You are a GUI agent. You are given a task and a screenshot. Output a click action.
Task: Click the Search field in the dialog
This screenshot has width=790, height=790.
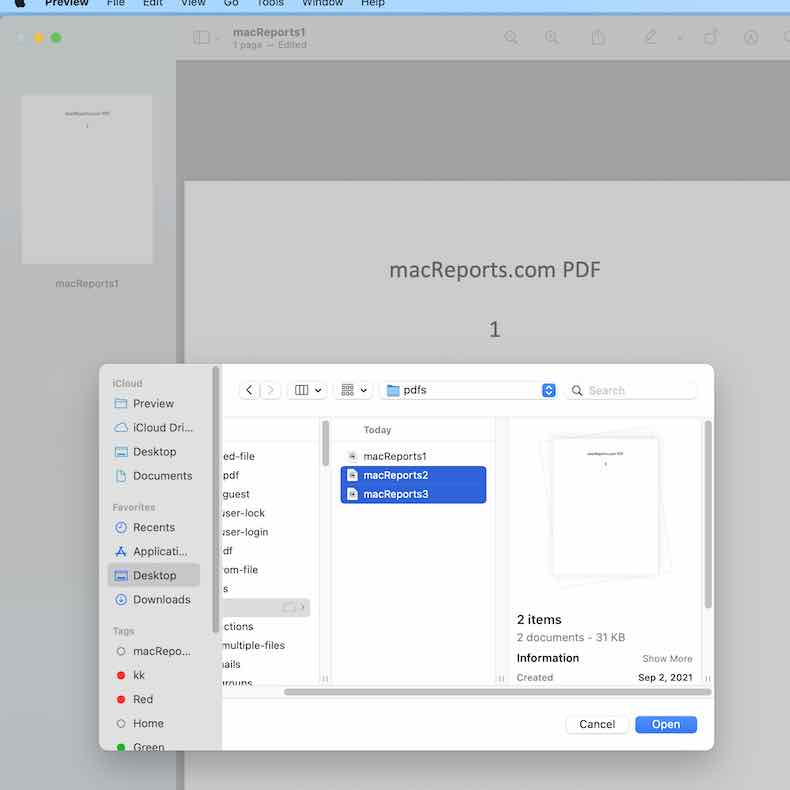[633, 390]
